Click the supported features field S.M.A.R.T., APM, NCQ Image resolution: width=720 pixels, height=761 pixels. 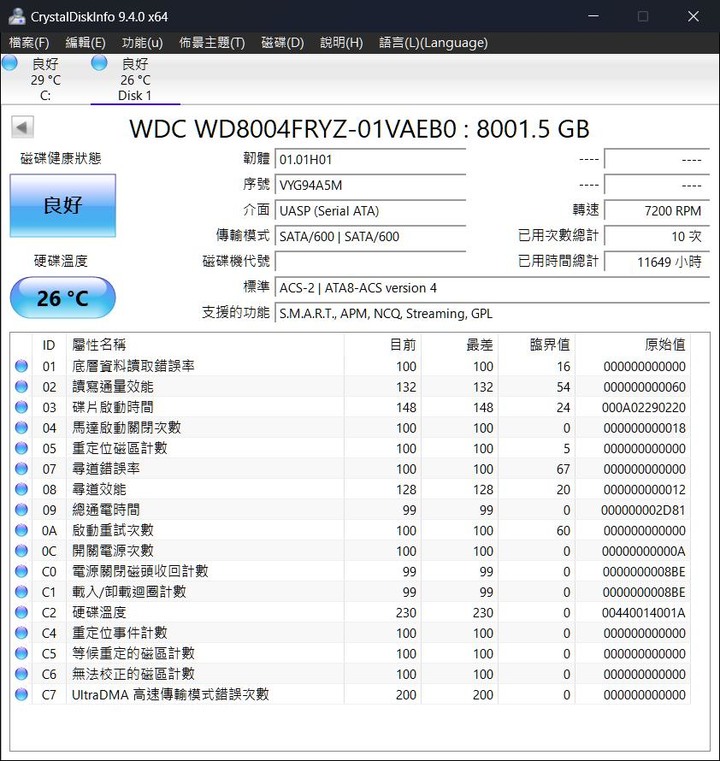click(492, 314)
